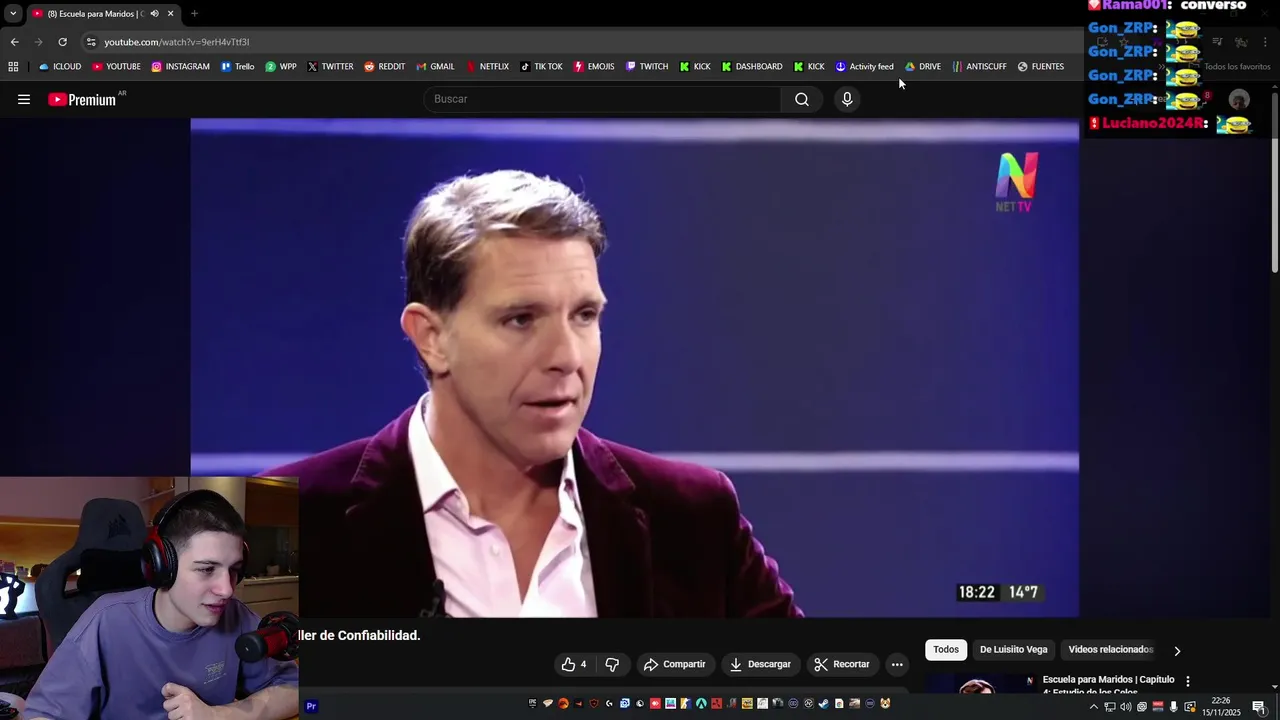Open the volume control in system tray
Viewport: 1280px width, 720px height.
pos(1126,707)
